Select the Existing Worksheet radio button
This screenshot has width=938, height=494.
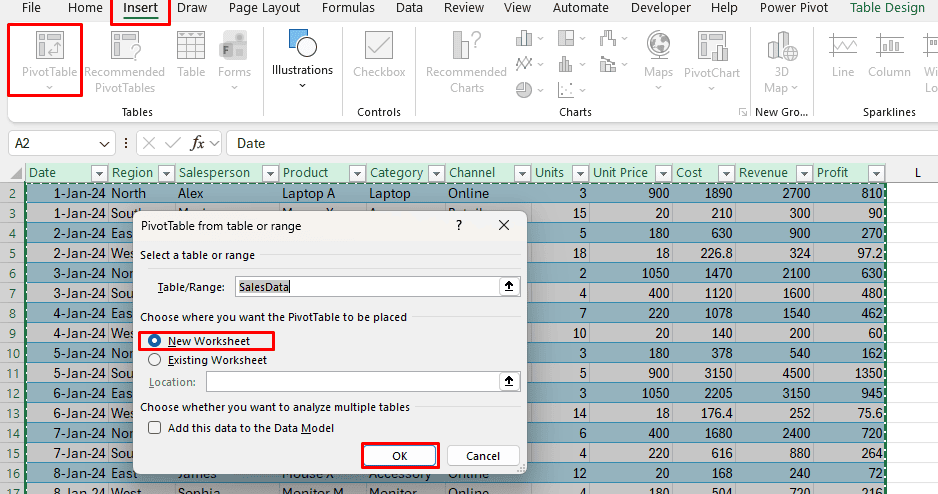[154, 360]
